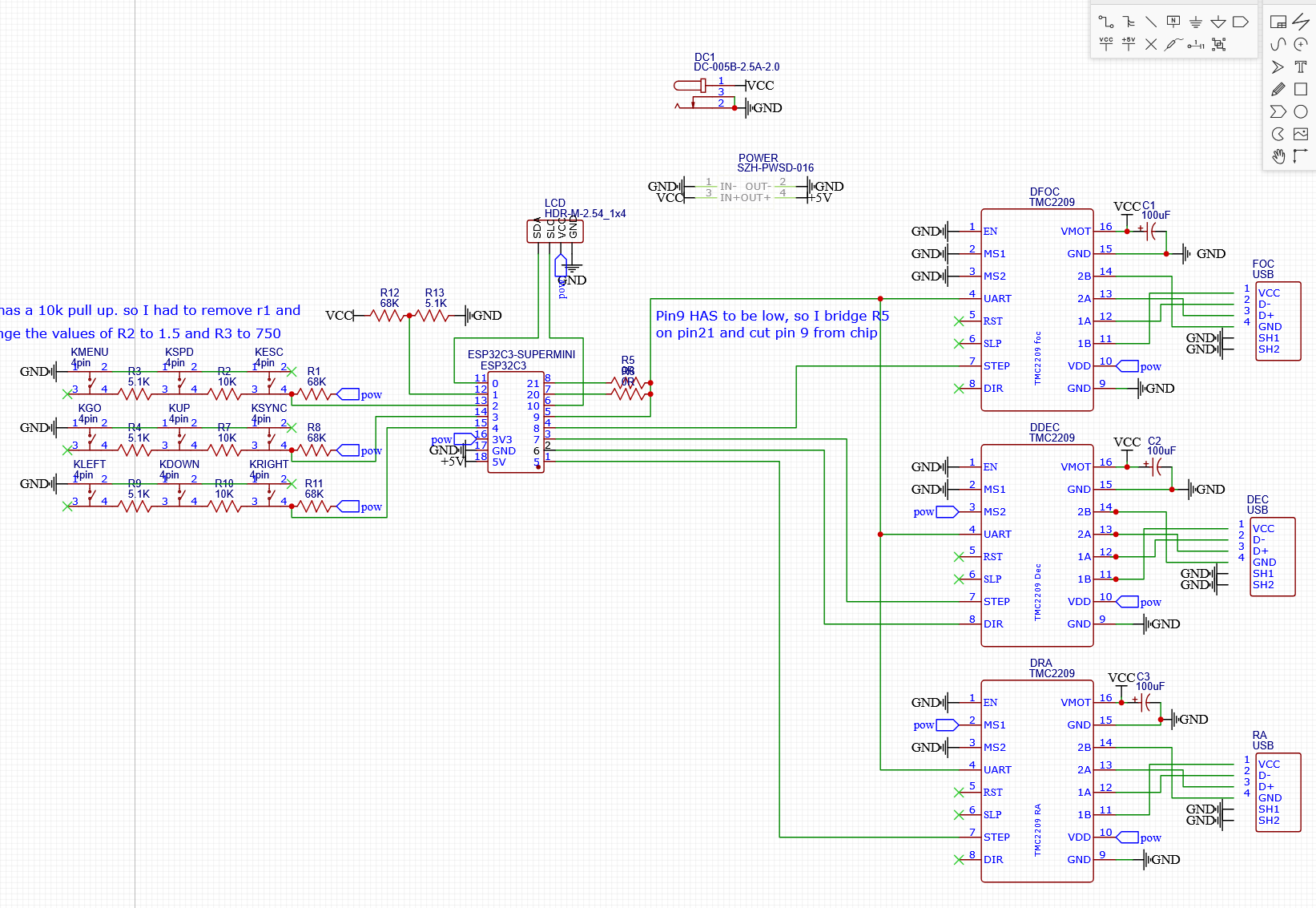Screen dimensions: 1316x908
Task: Select resistor R13 5.1K label
Action: pos(436,298)
